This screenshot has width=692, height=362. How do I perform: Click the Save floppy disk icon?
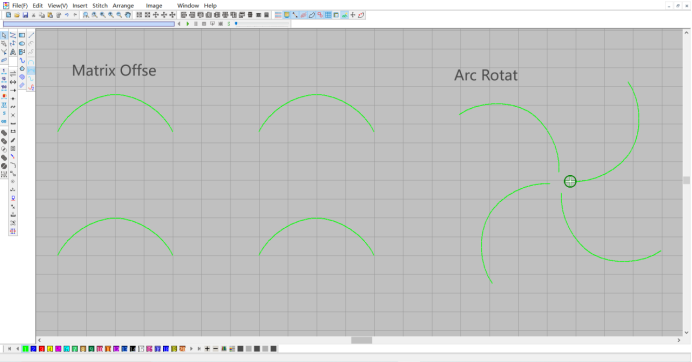[x=25, y=15]
